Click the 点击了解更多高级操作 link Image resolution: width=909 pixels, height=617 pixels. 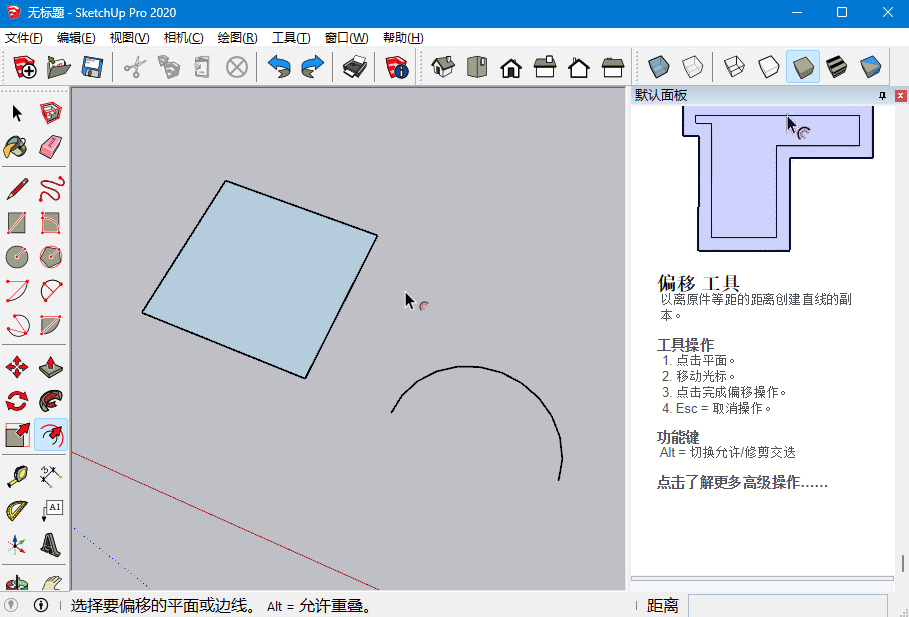pos(742,483)
